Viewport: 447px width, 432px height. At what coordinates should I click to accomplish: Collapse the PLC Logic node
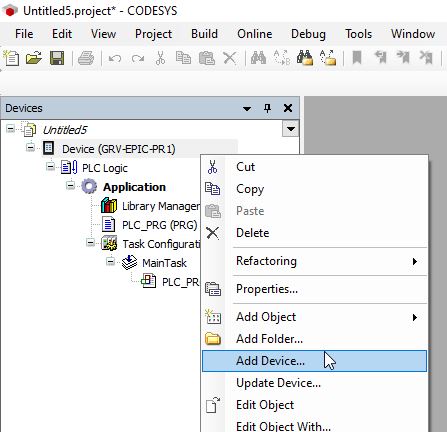[x=50, y=166]
